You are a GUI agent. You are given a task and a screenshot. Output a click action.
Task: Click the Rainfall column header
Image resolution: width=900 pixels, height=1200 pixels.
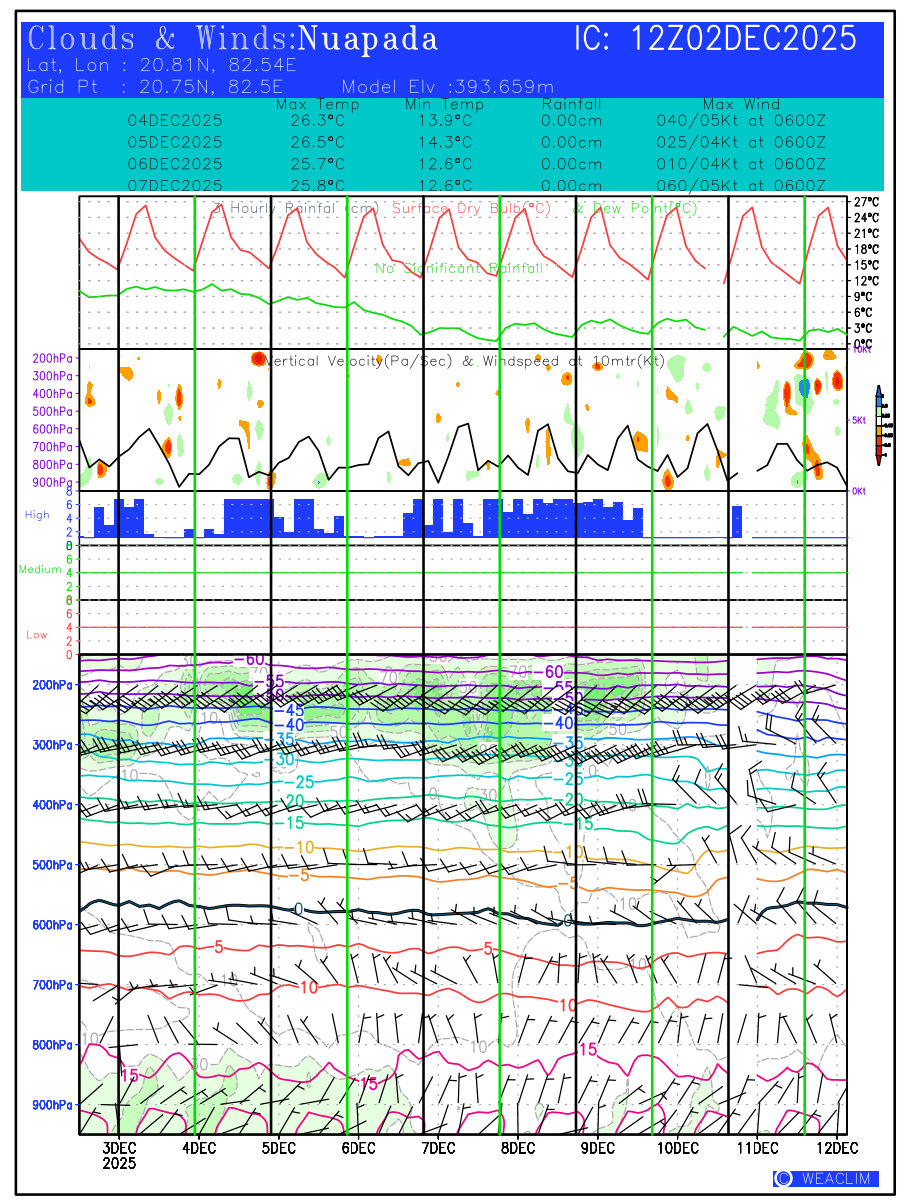click(571, 104)
